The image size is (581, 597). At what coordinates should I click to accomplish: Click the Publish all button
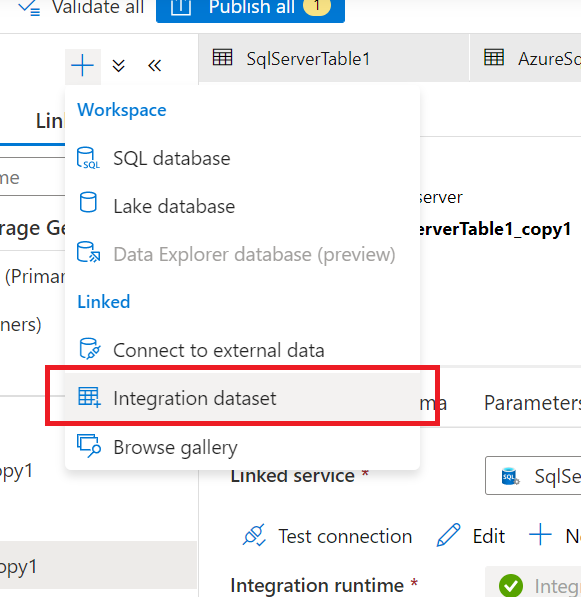250,8
